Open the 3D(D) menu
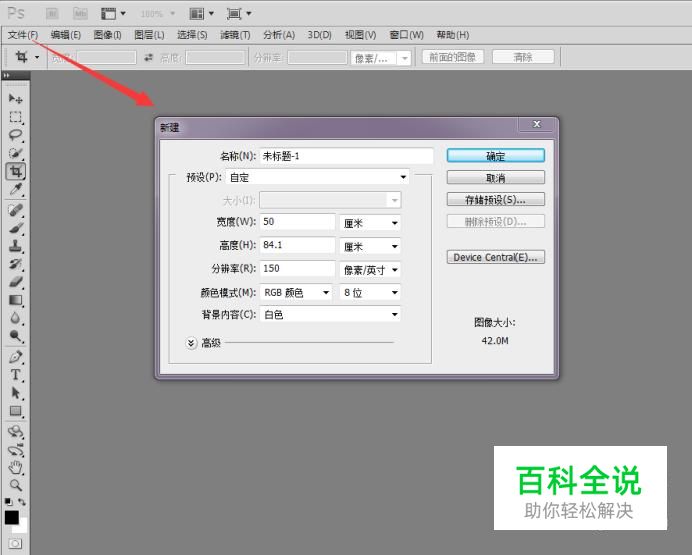This screenshot has width=692, height=555. (x=320, y=35)
